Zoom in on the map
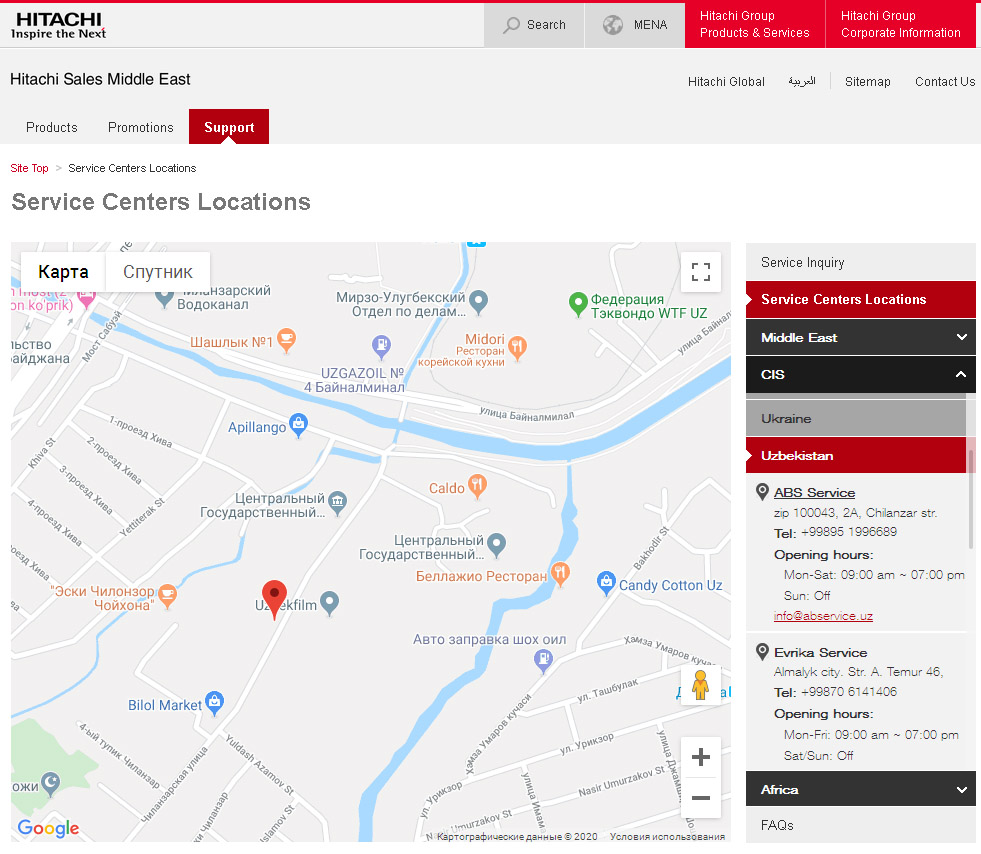981x854 pixels. [x=701, y=757]
